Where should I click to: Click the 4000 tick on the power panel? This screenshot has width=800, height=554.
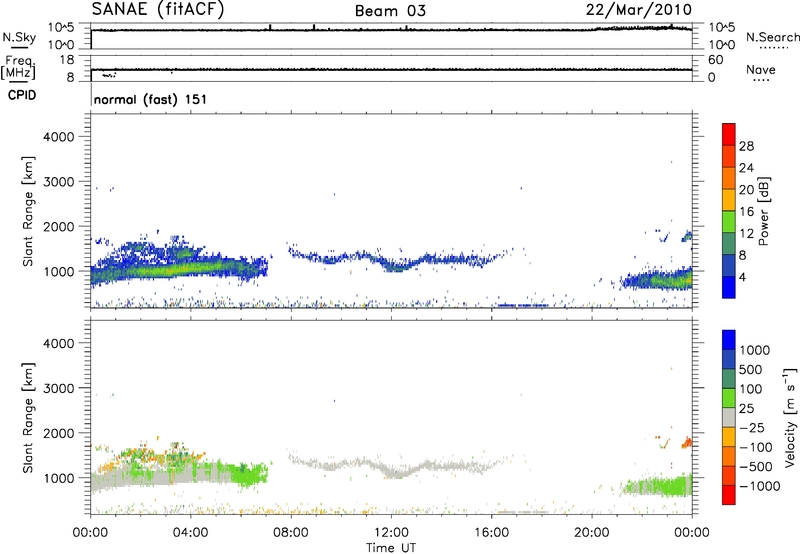[x=58, y=137]
